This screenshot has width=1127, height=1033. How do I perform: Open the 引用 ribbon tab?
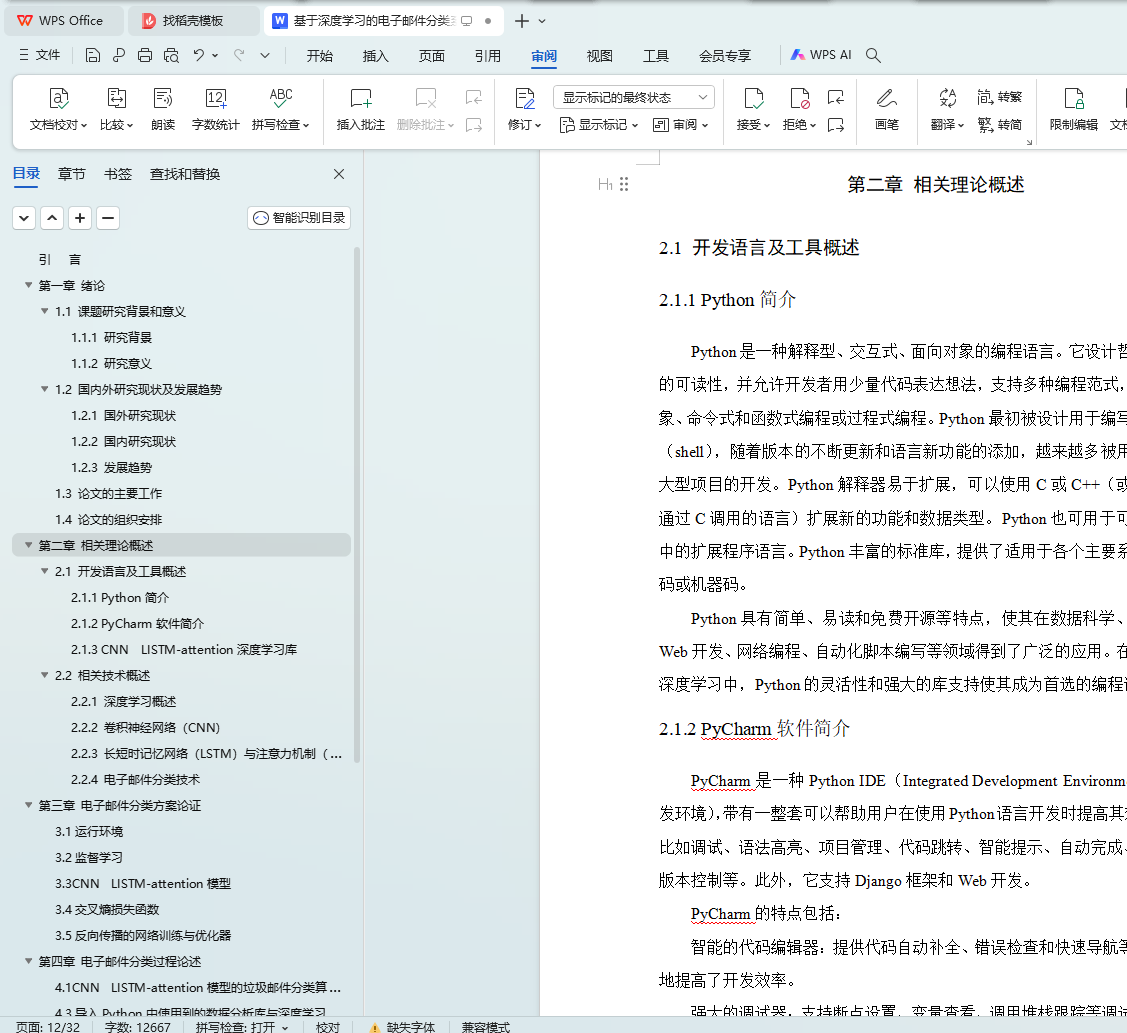(487, 56)
